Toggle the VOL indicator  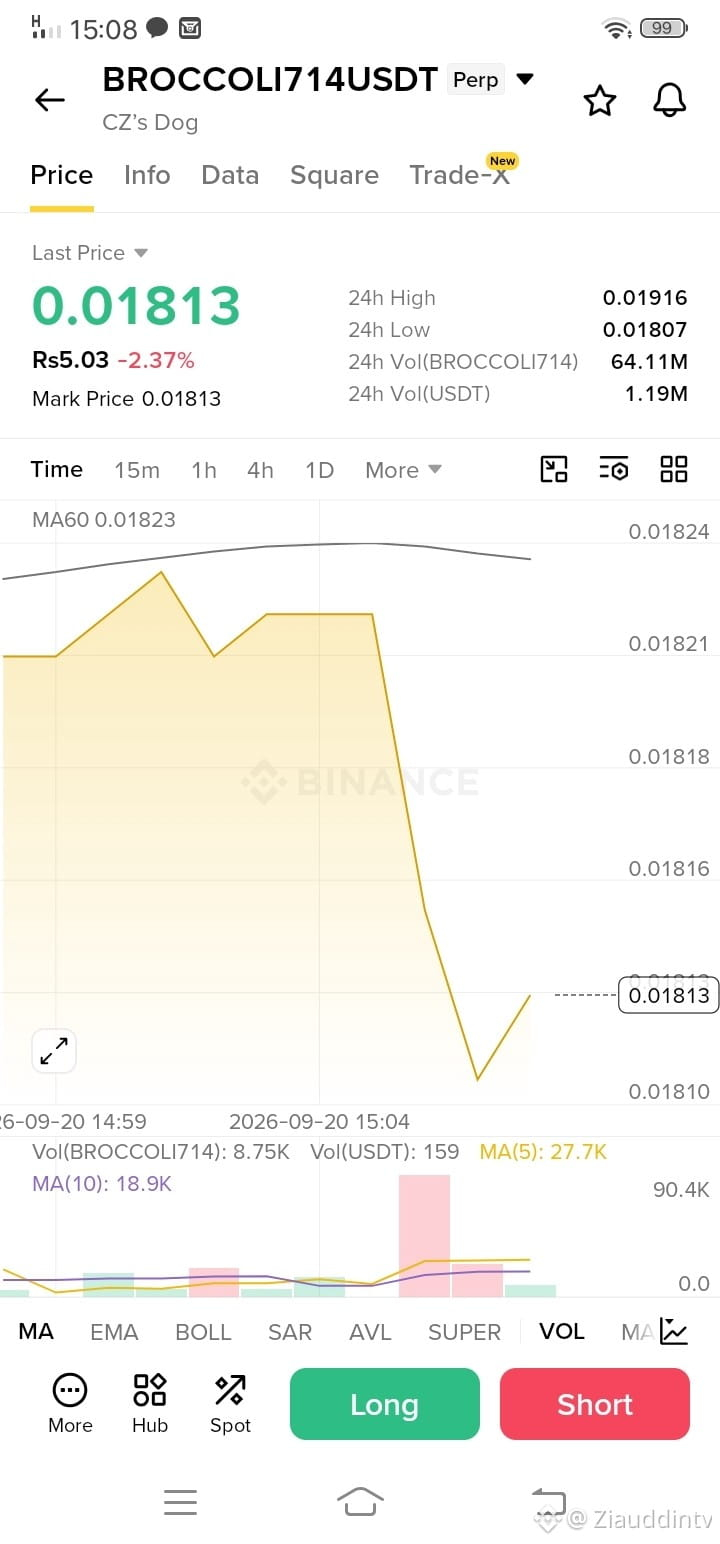[x=562, y=1332]
